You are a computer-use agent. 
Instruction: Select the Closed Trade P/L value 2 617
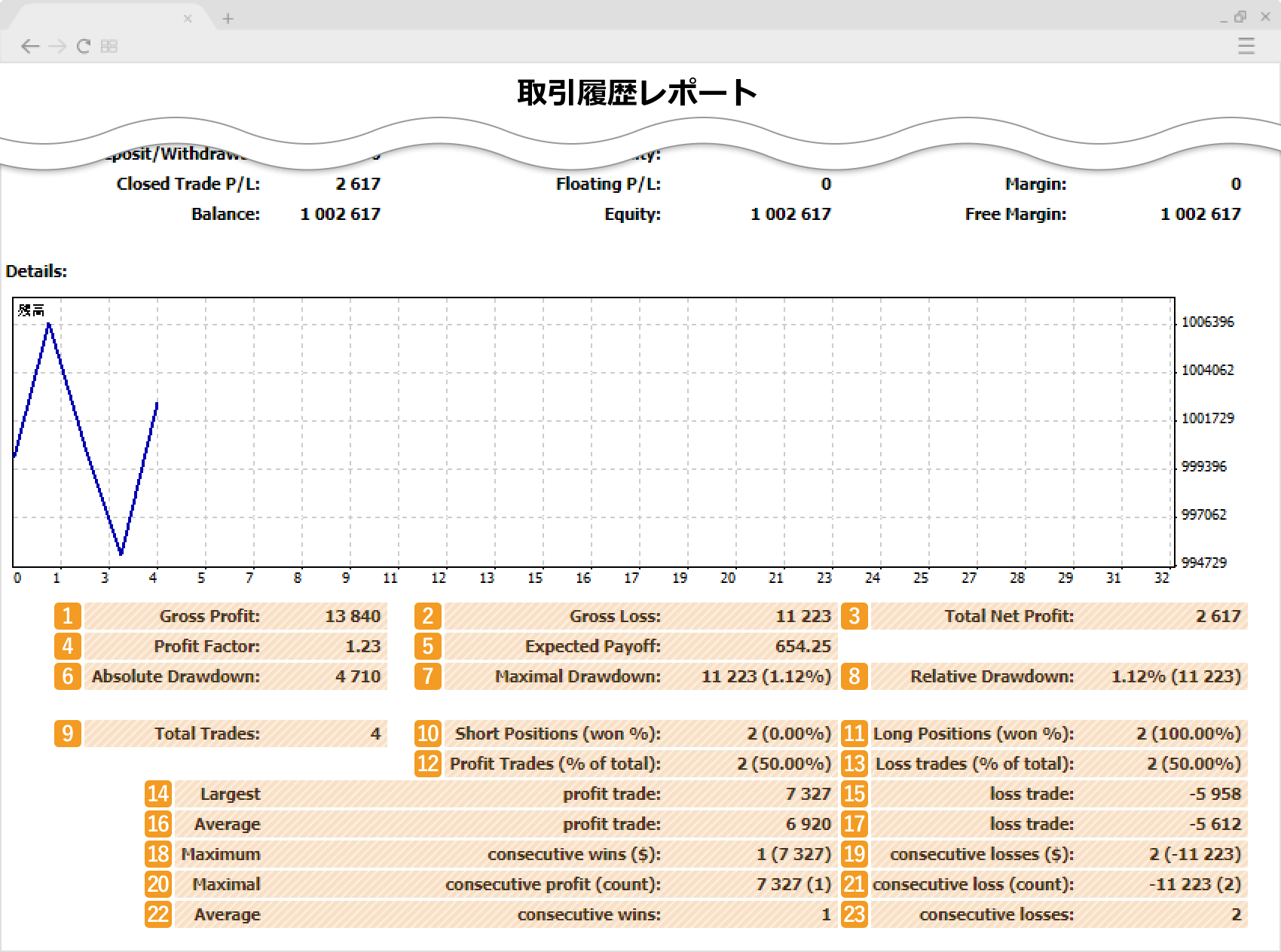[x=358, y=184]
